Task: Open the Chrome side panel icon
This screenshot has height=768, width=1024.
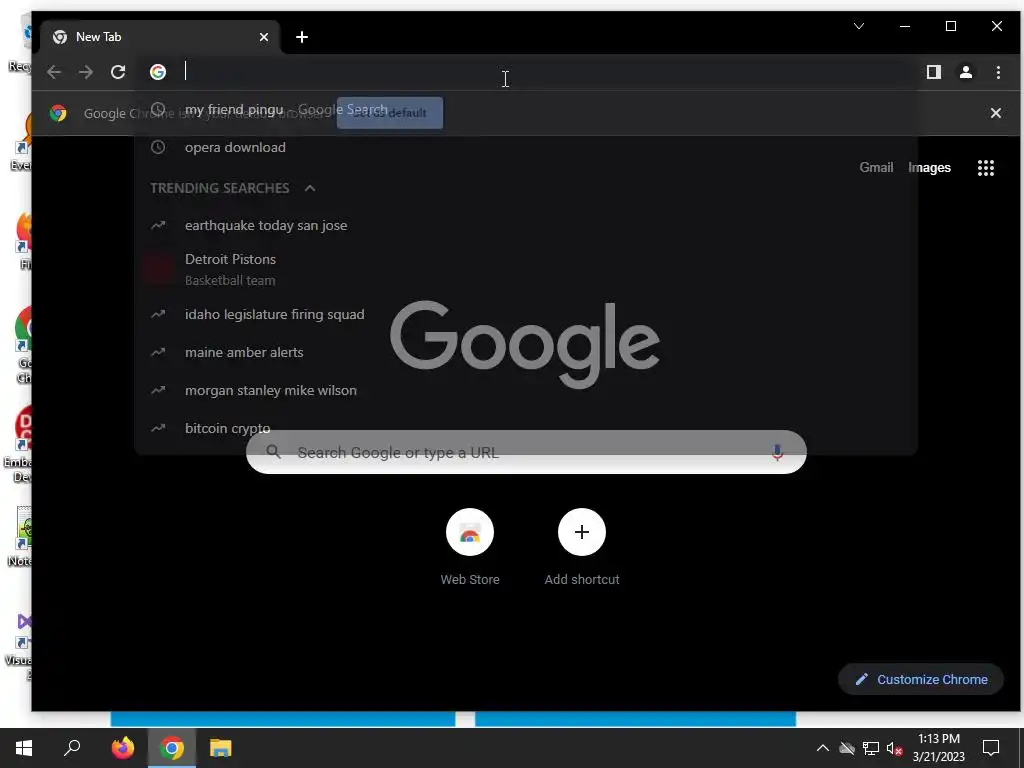Action: tap(934, 72)
